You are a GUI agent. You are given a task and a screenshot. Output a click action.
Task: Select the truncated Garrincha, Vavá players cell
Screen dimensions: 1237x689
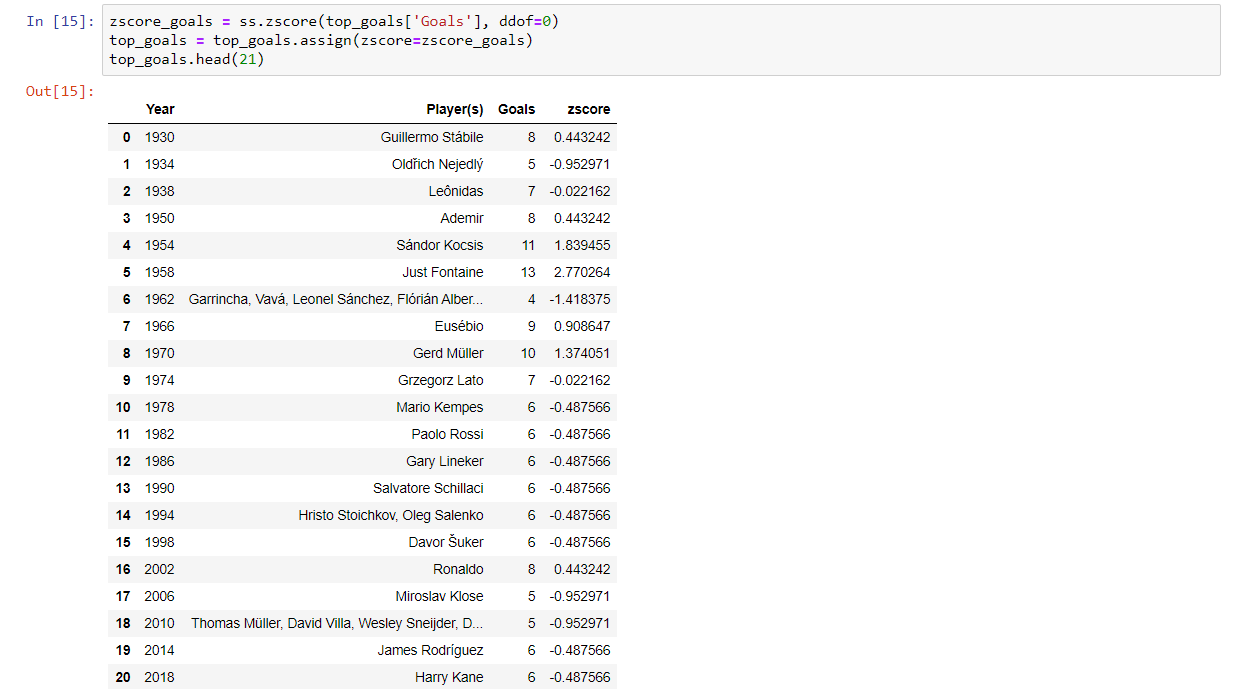[x=336, y=299]
